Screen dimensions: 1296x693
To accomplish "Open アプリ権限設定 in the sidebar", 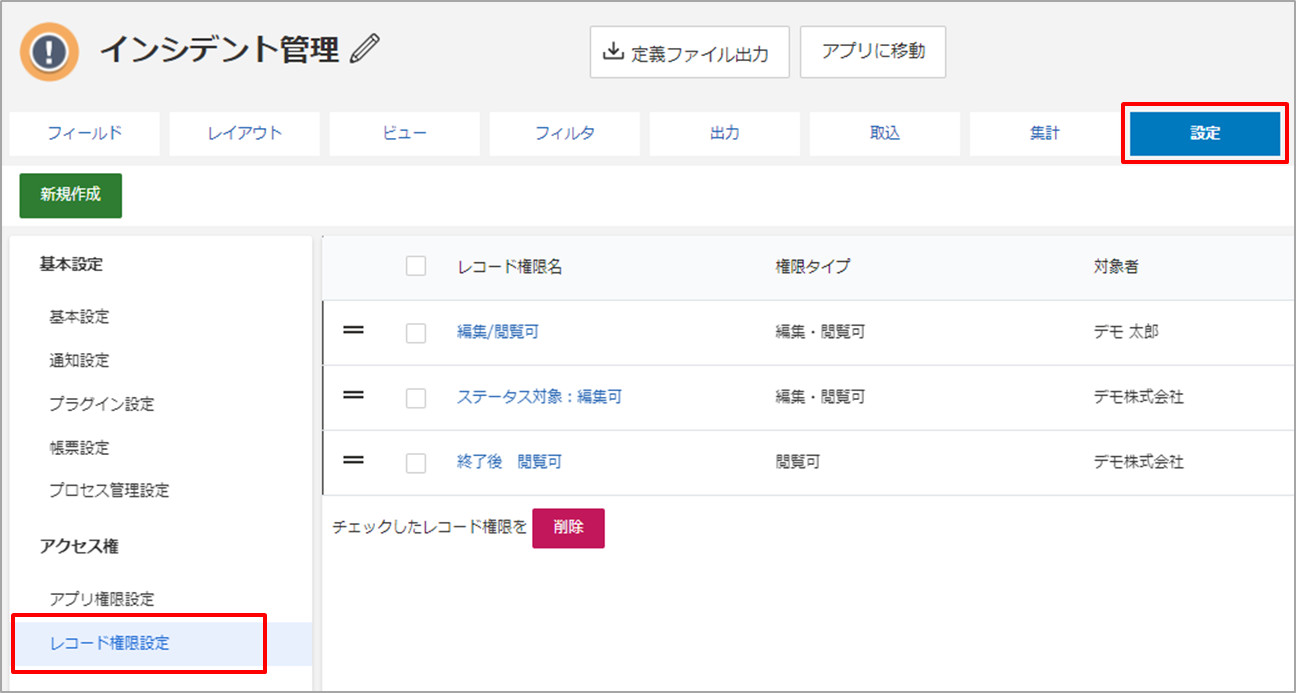I will point(102,600).
